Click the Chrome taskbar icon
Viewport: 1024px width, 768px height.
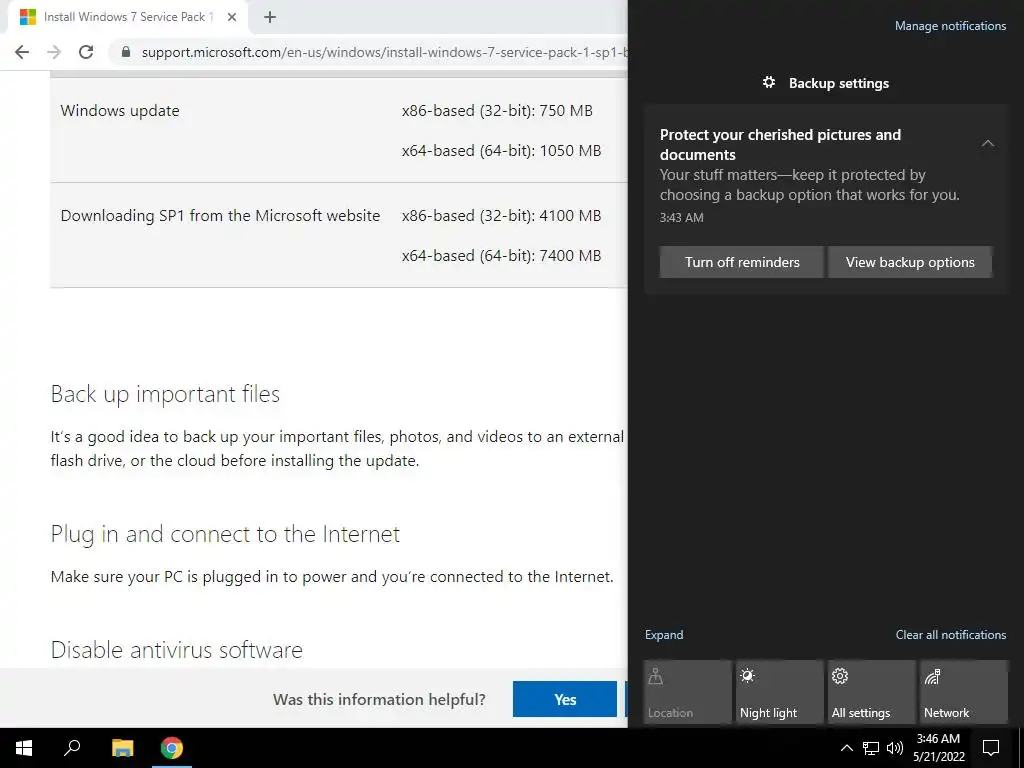click(x=172, y=748)
